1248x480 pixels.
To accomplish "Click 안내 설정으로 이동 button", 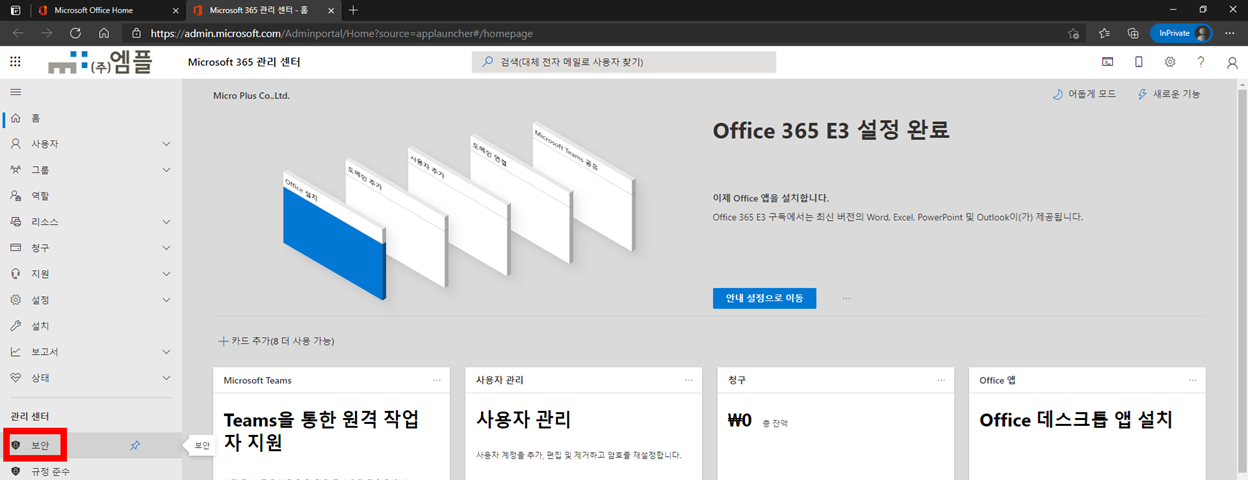I will (764, 298).
